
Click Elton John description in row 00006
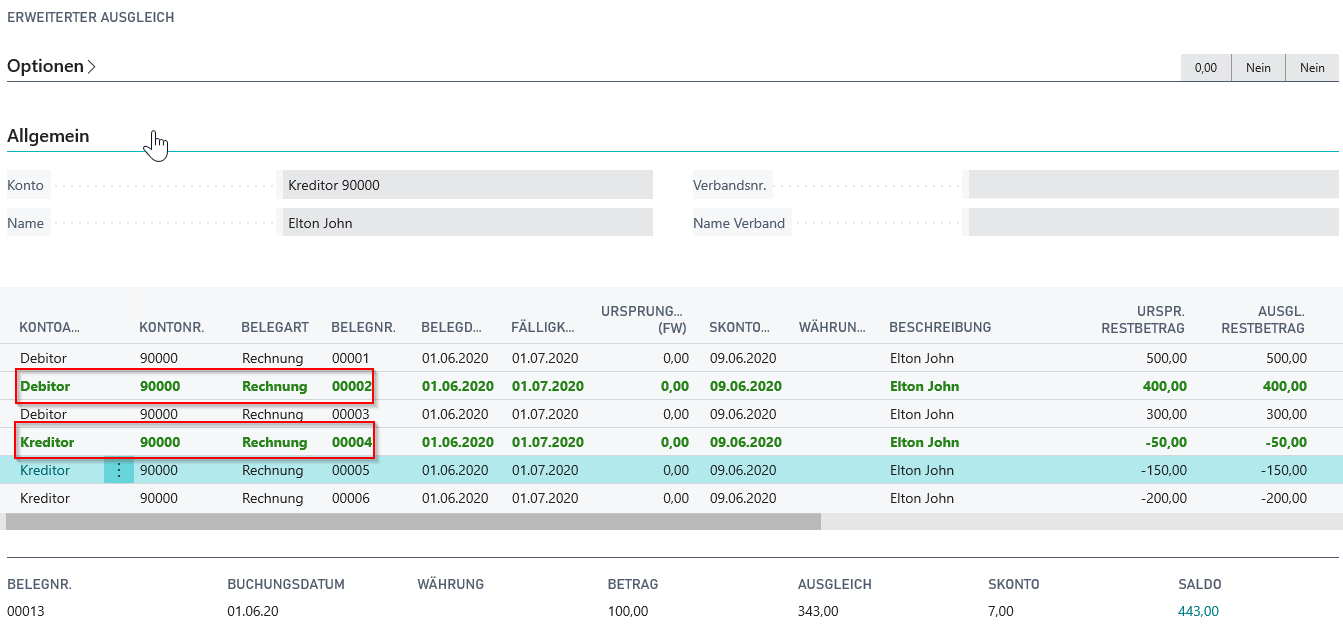921,498
